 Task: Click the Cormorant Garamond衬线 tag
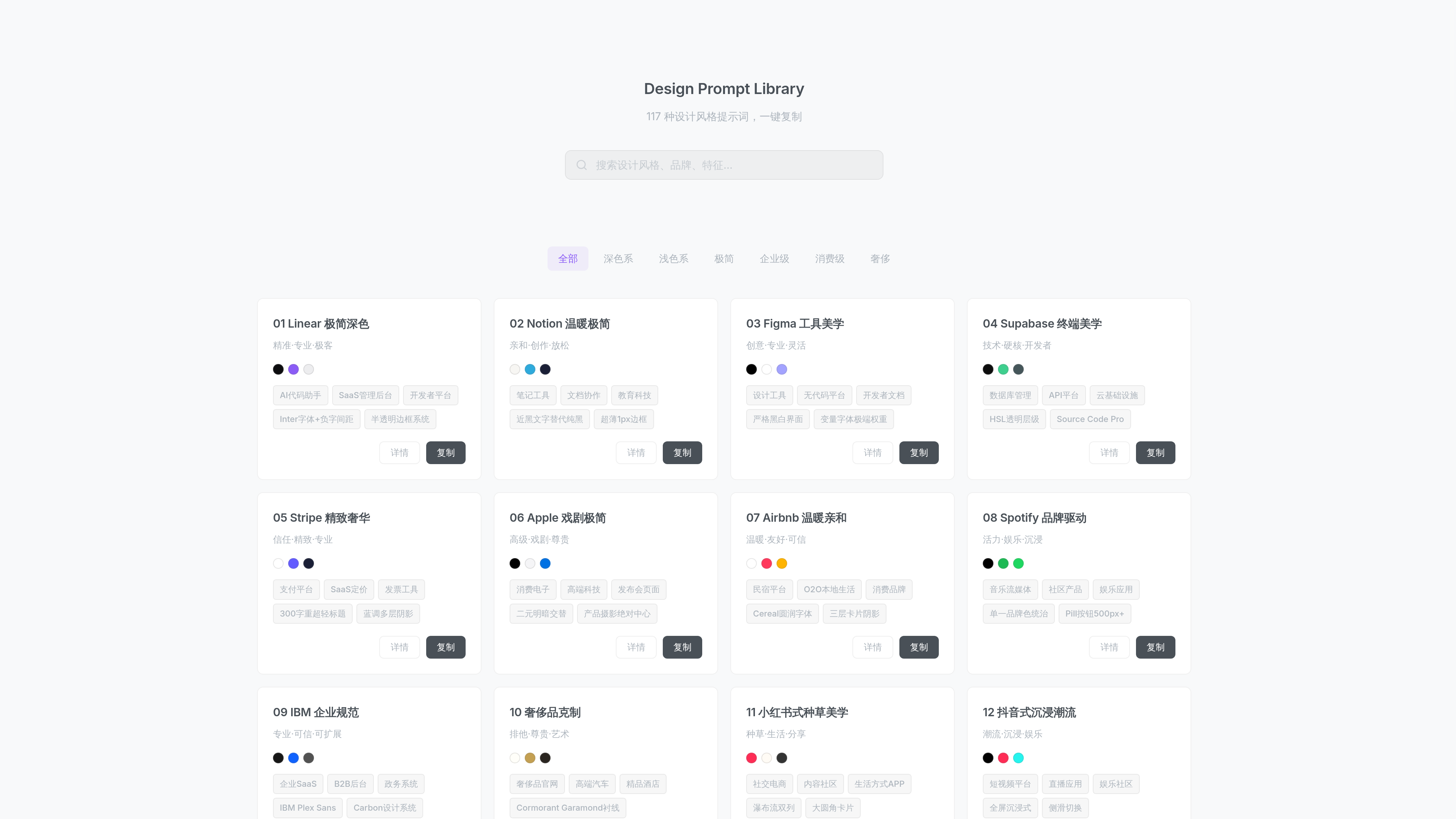point(568,808)
